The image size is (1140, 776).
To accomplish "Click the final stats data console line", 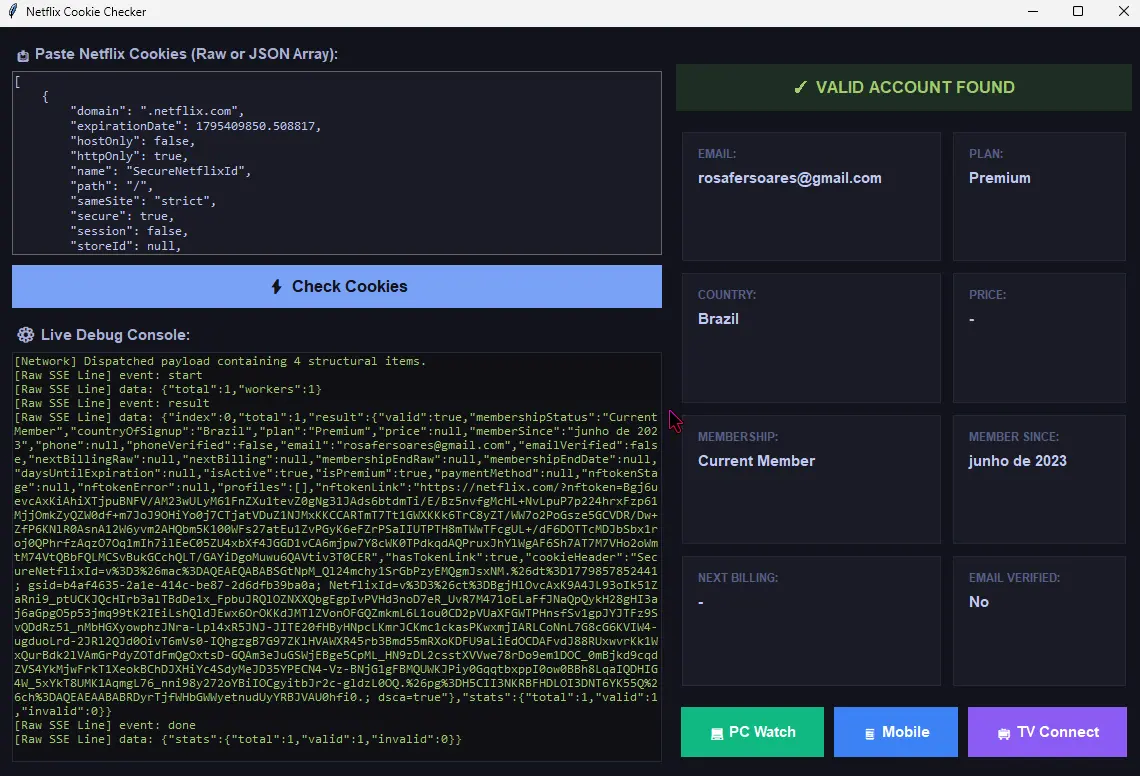I will click(238, 739).
